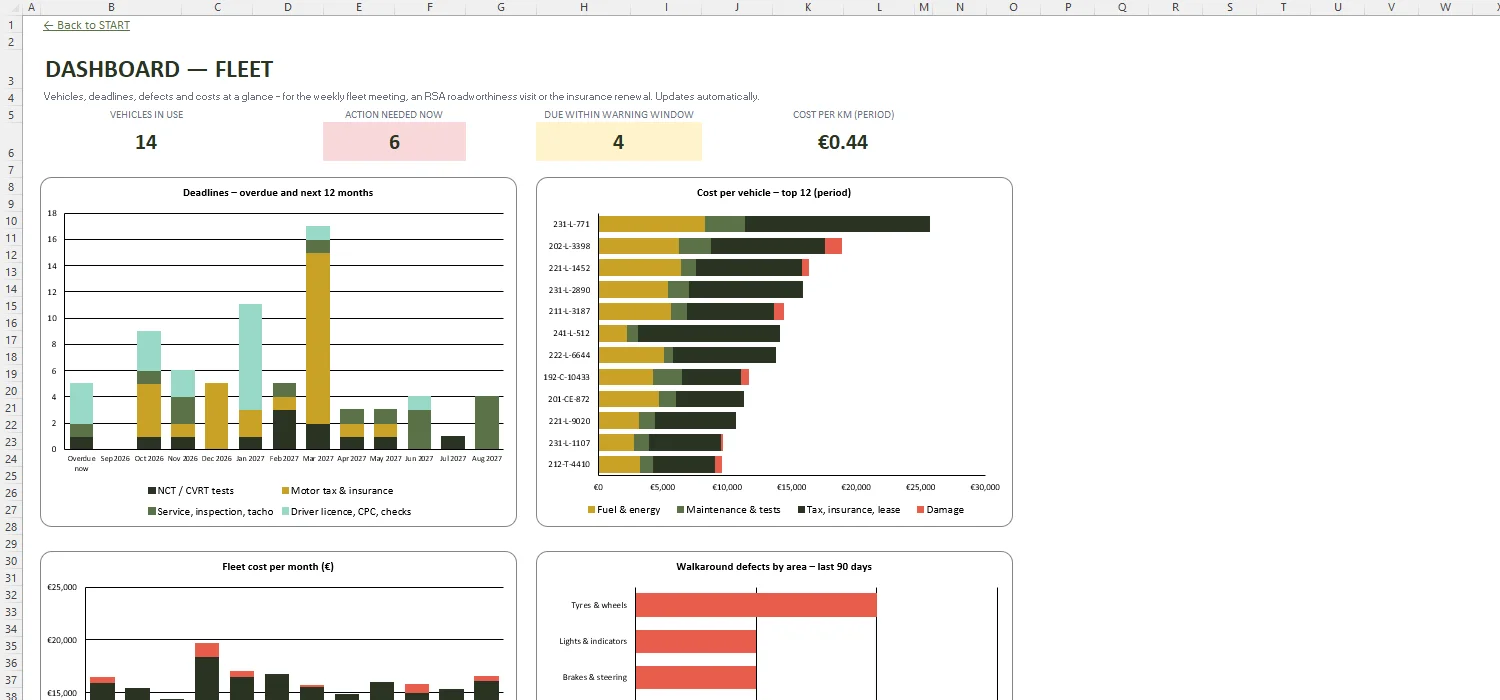Click the Brakes & steering category label

(x=595, y=677)
